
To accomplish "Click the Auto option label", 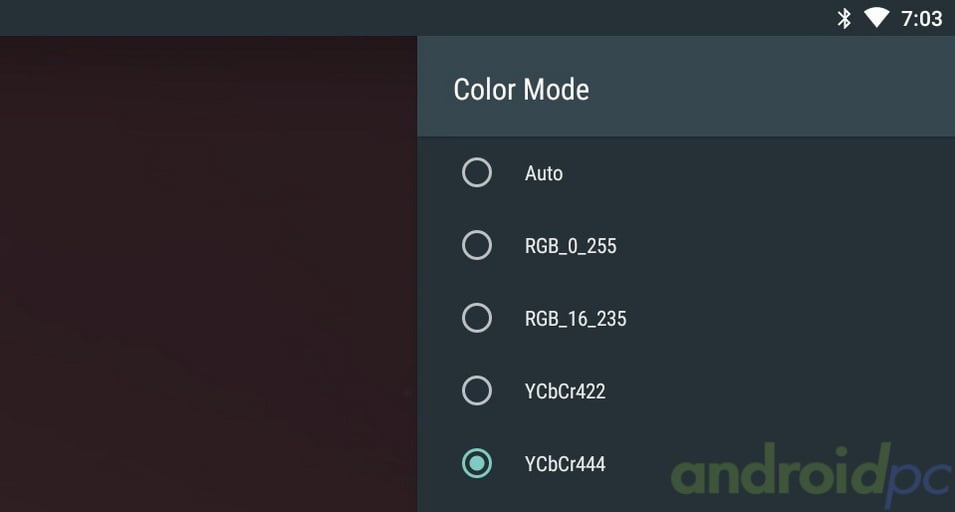I will click(x=543, y=174).
